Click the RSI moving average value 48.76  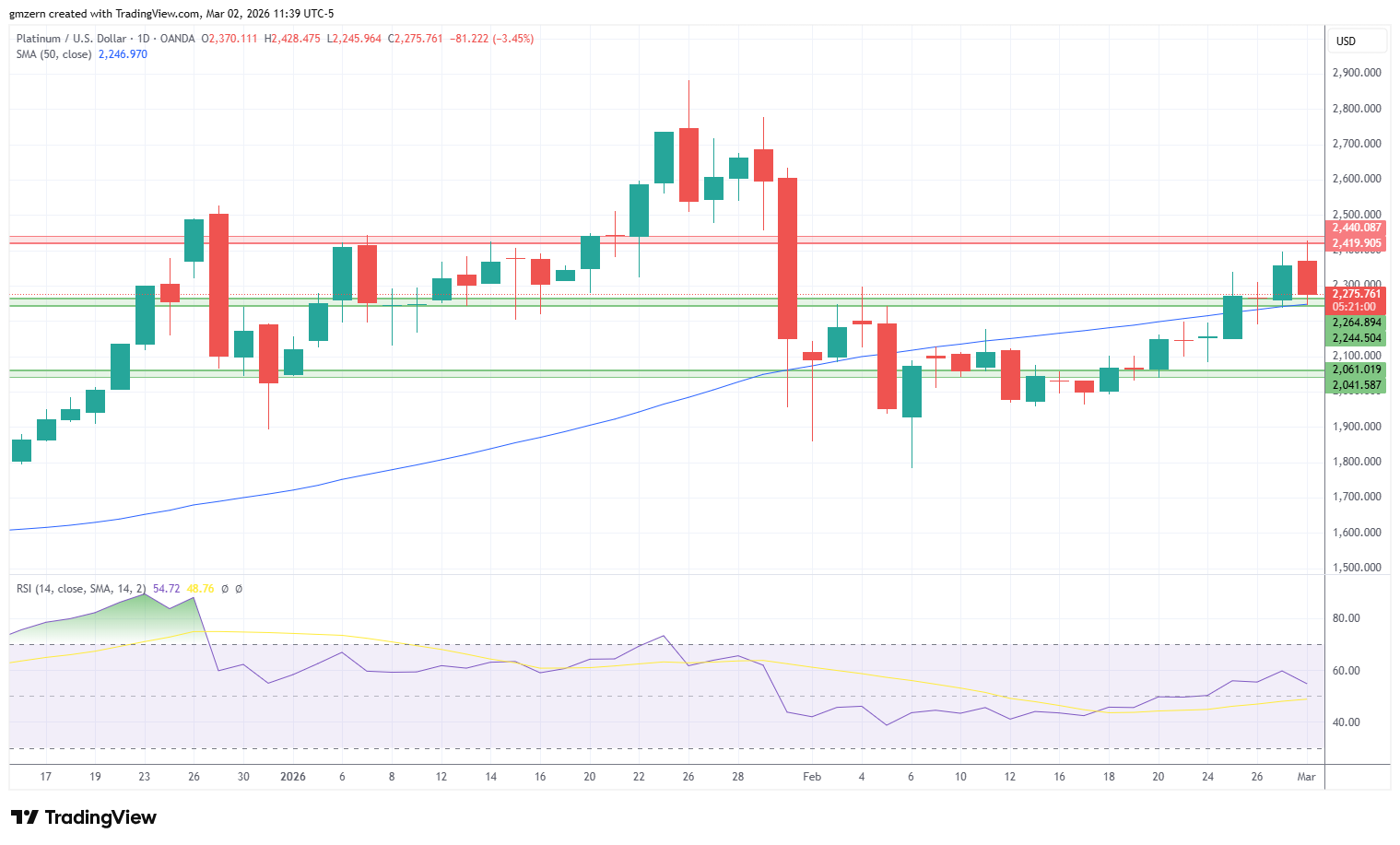pyautogui.click(x=200, y=589)
